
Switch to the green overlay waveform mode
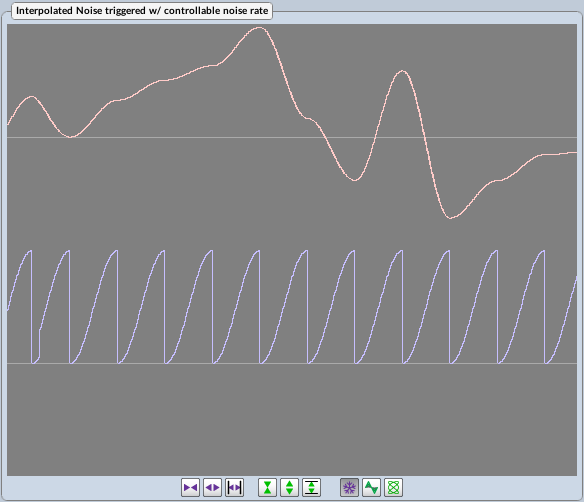pyautogui.click(x=371, y=487)
